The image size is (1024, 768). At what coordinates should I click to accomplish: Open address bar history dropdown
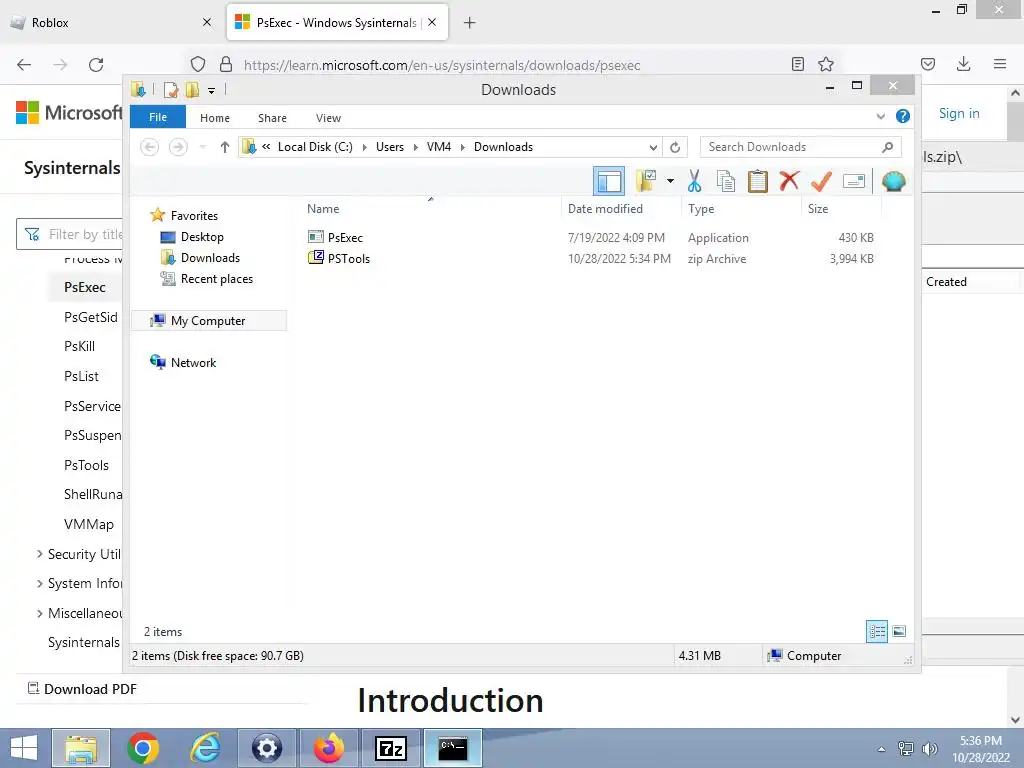tap(653, 148)
